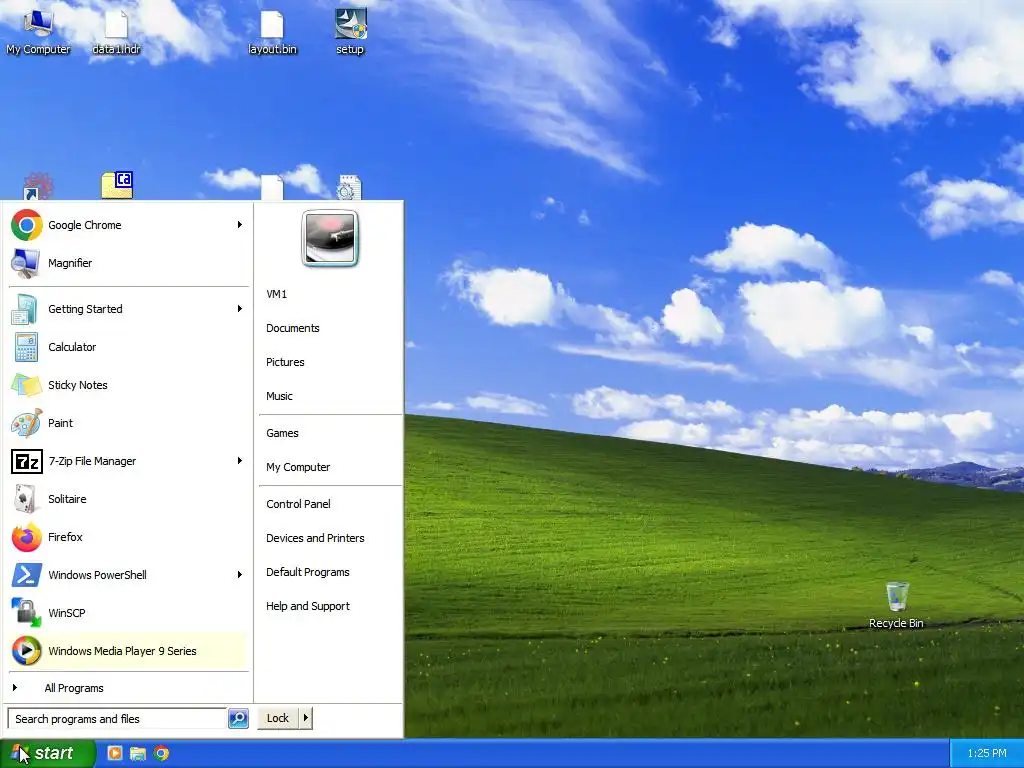Click the 1:25 PM clock

(987, 754)
